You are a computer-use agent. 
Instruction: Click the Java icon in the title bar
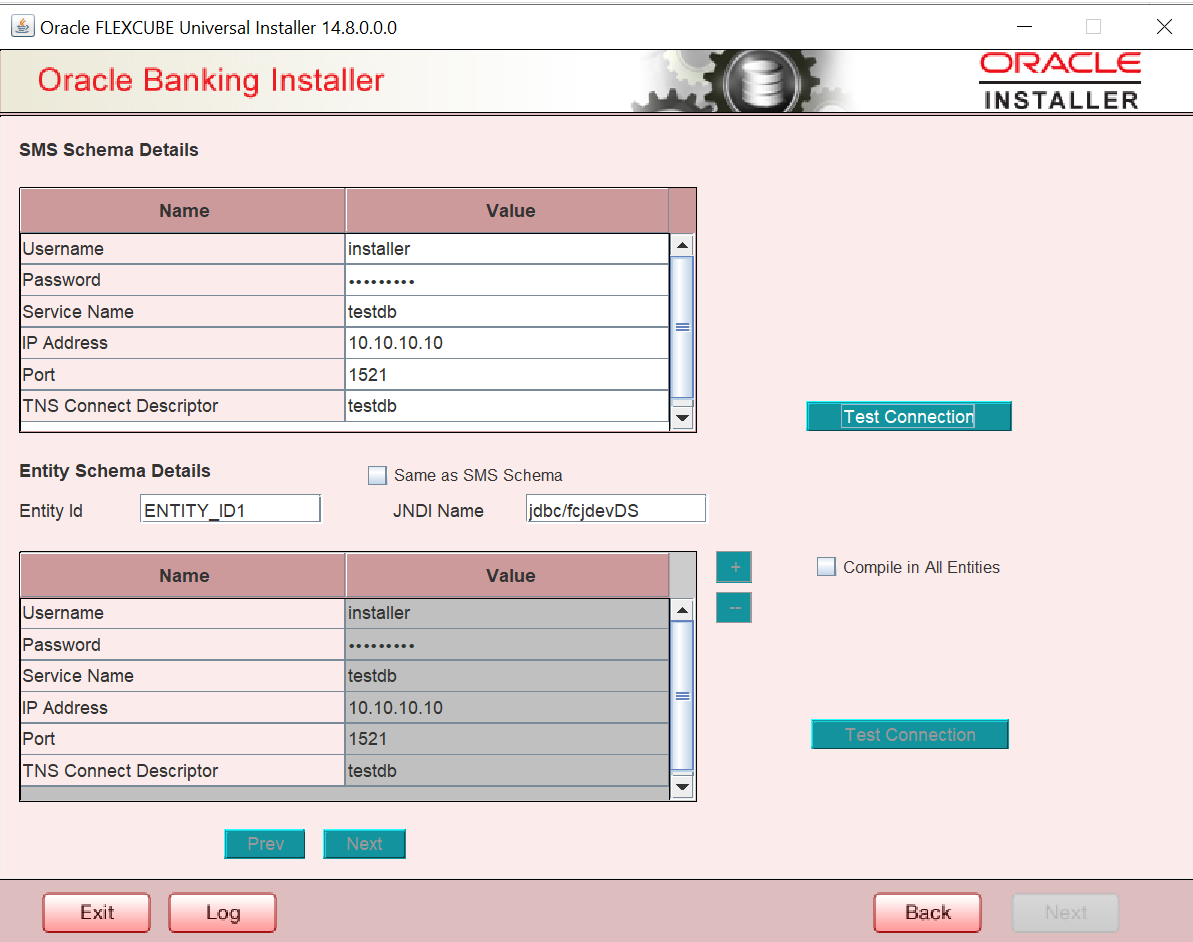21,27
